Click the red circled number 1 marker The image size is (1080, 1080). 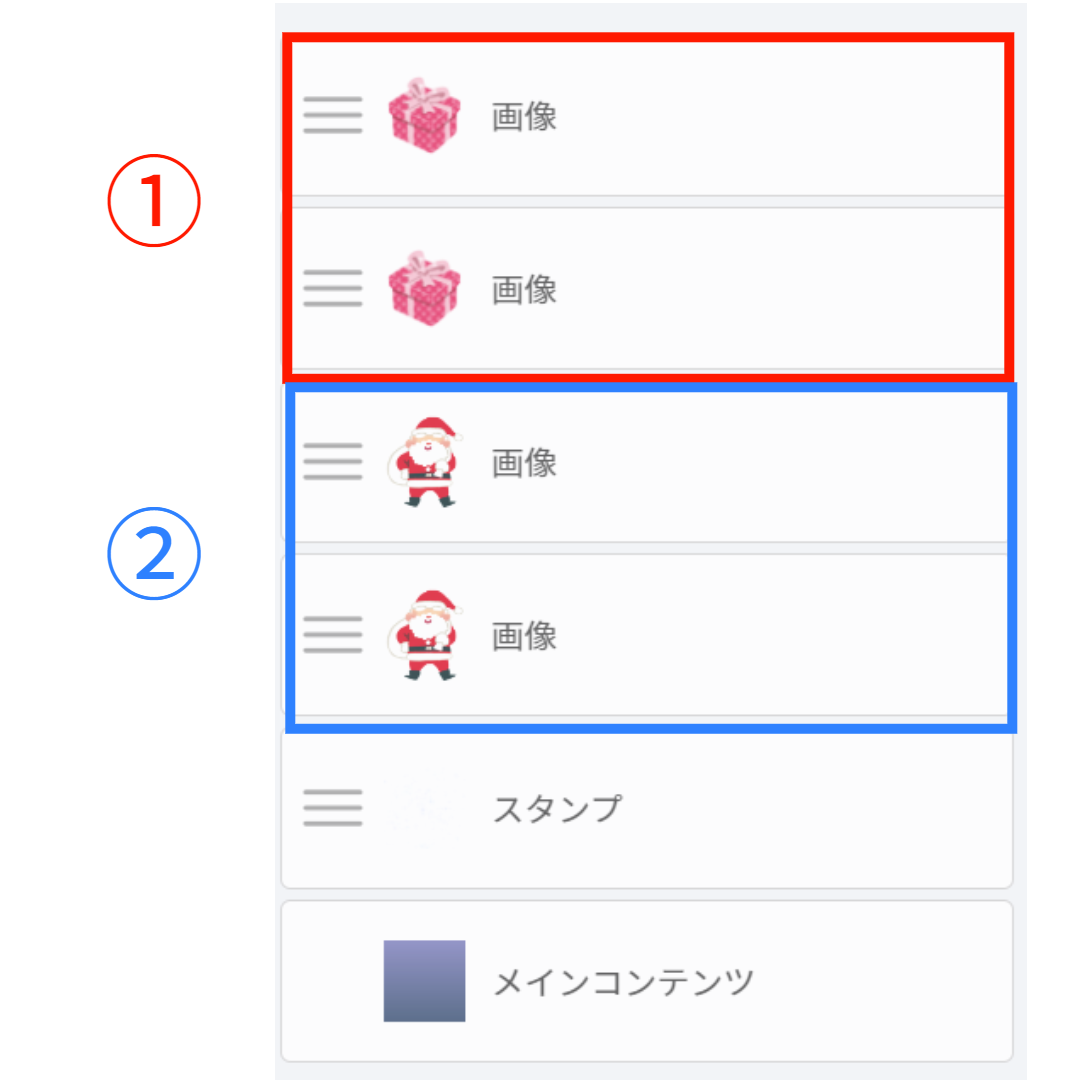pyautogui.click(x=154, y=200)
